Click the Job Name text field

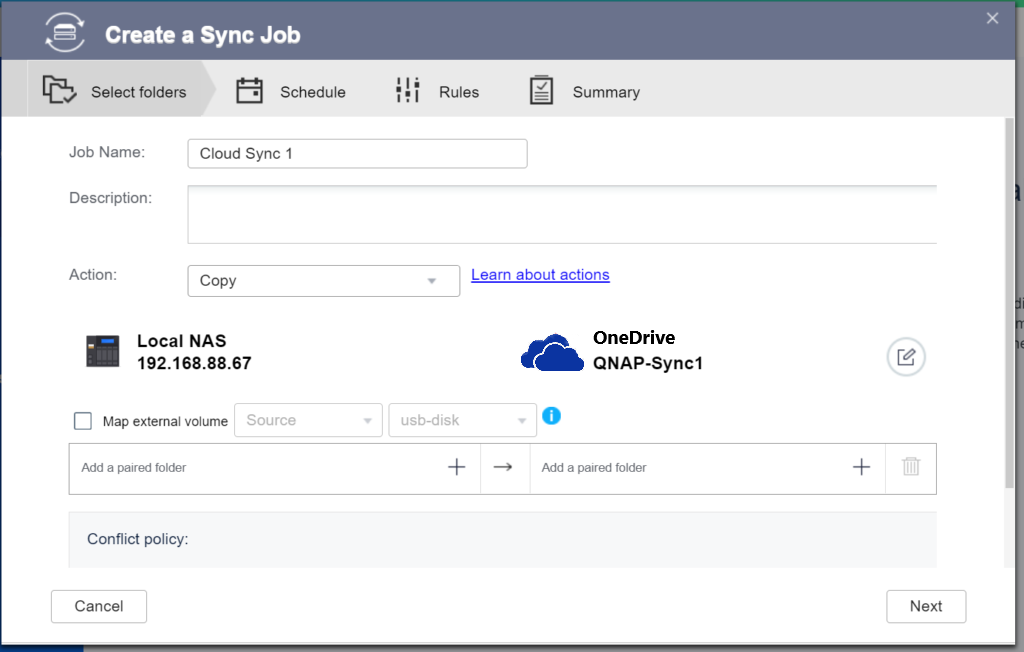357,154
